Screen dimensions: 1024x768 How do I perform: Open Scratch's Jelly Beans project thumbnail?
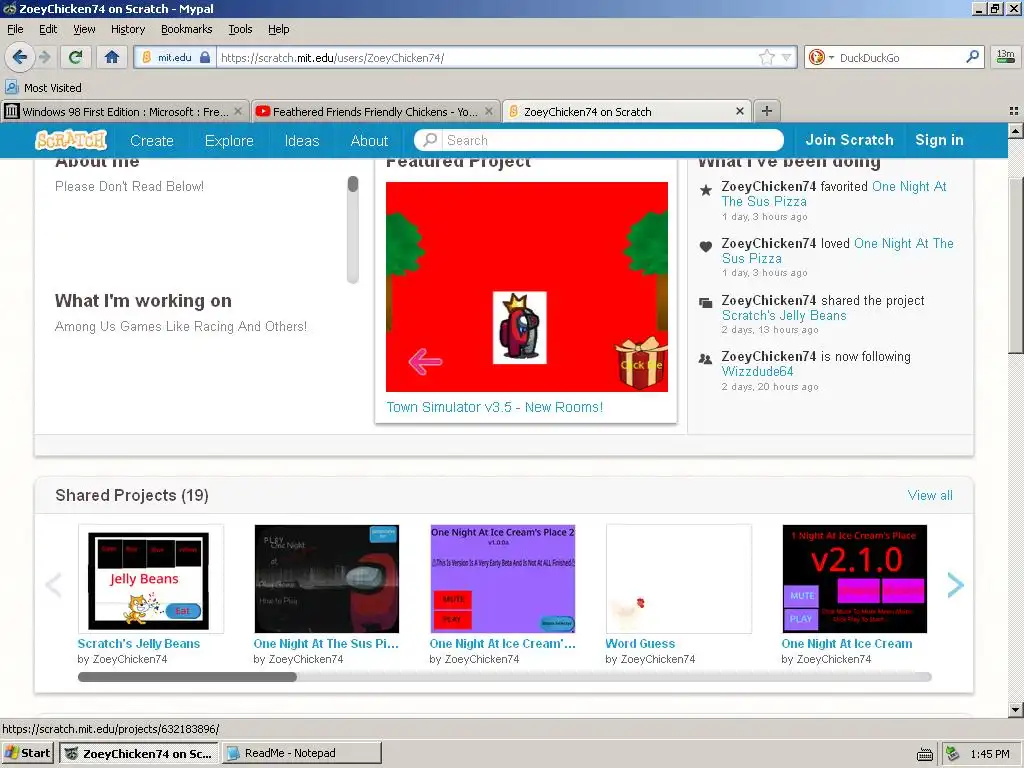150,579
